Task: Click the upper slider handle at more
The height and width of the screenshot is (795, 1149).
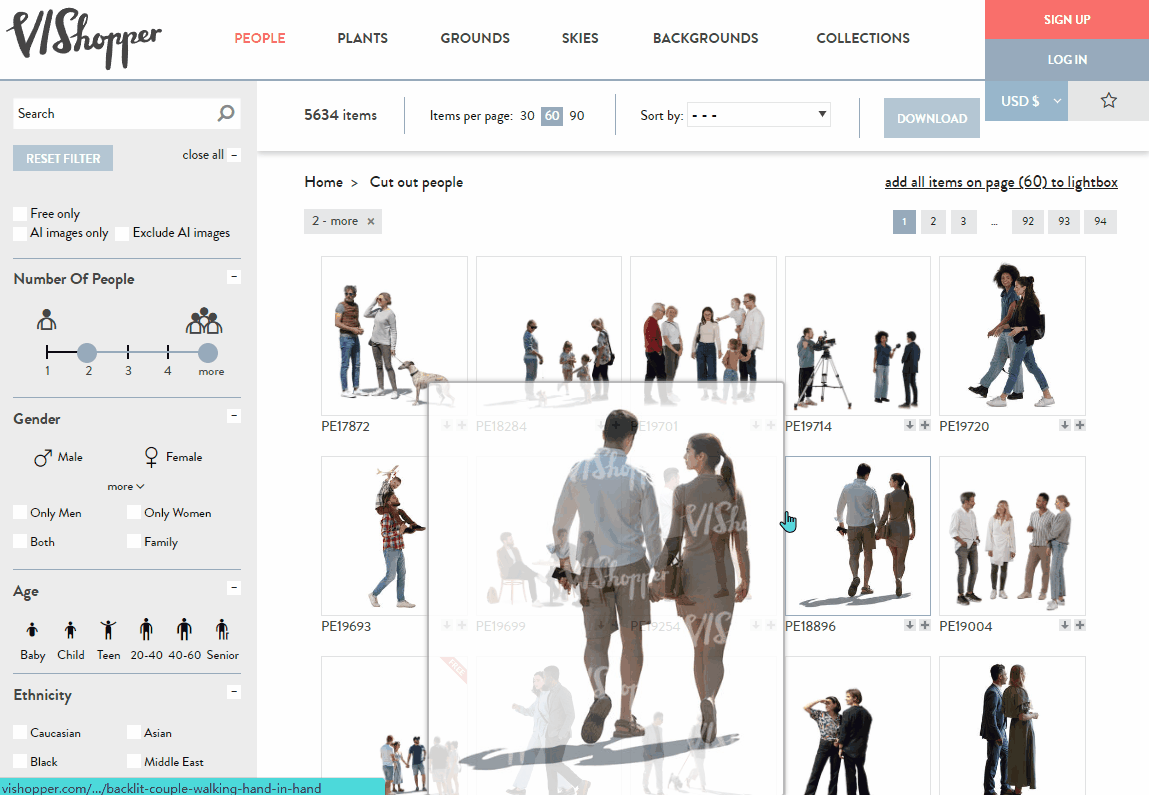Action: tap(208, 352)
